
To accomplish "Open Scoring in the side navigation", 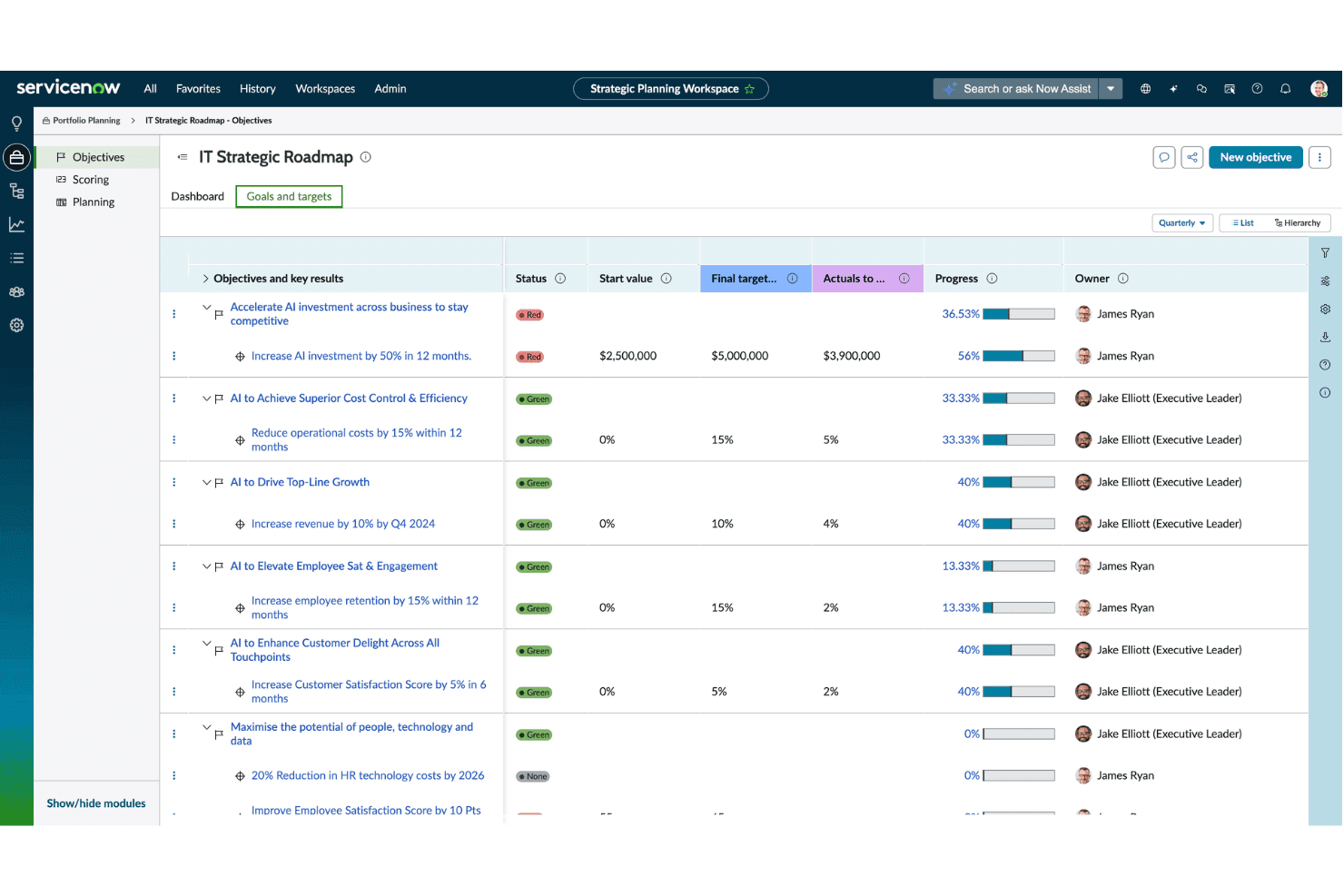I will tap(91, 180).
